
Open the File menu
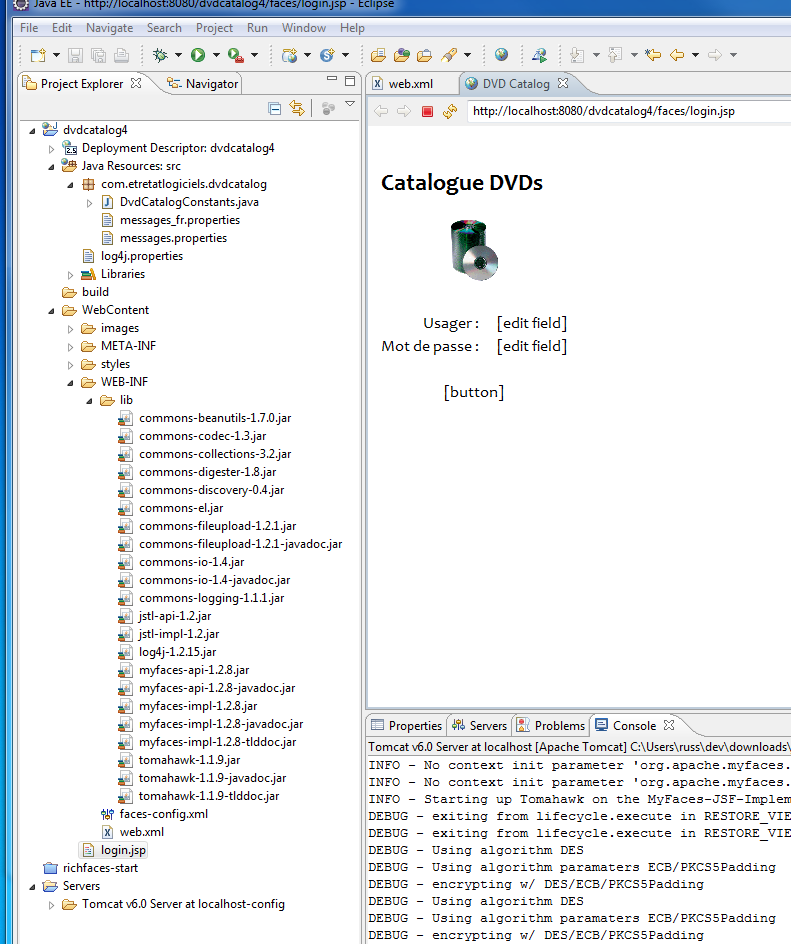[x=29, y=28]
